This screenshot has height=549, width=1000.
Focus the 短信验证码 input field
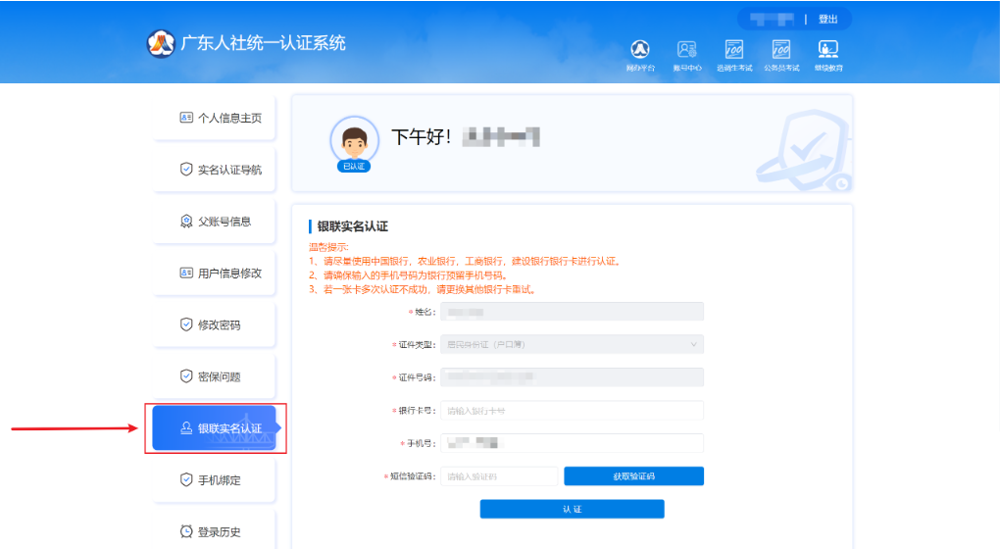499,476
